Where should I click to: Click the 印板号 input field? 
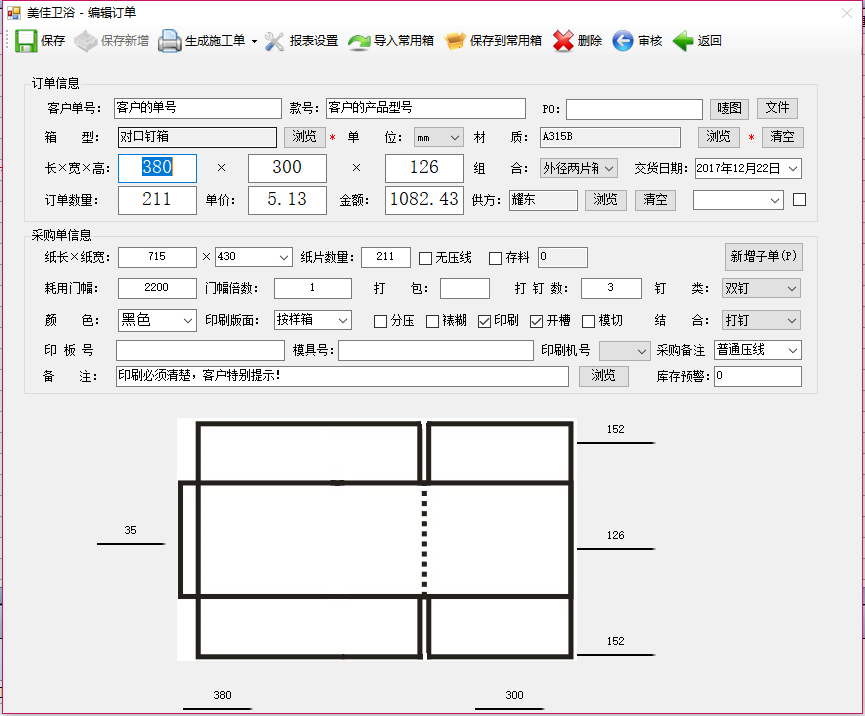pyautogui.click(x=200, y=351)
